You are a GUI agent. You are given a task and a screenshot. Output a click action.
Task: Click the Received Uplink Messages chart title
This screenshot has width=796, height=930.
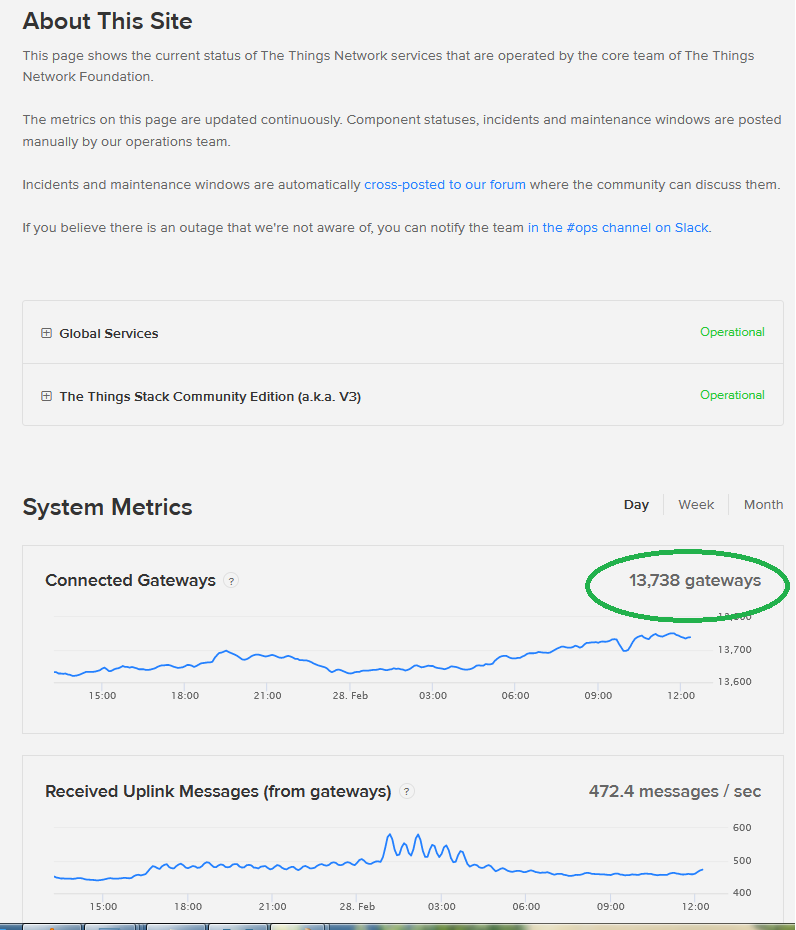point(218,791)
